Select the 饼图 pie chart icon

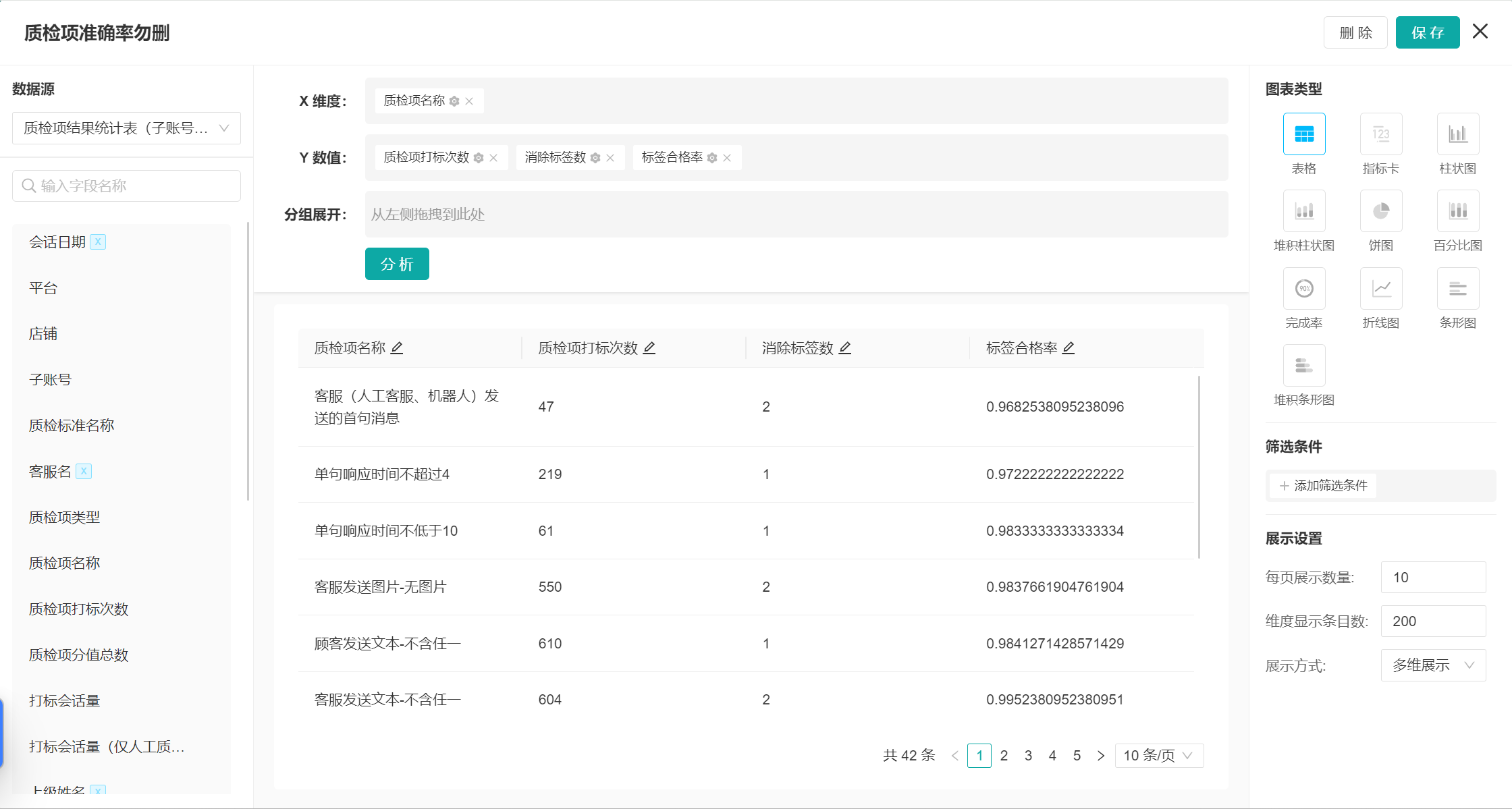(1380, 211)
